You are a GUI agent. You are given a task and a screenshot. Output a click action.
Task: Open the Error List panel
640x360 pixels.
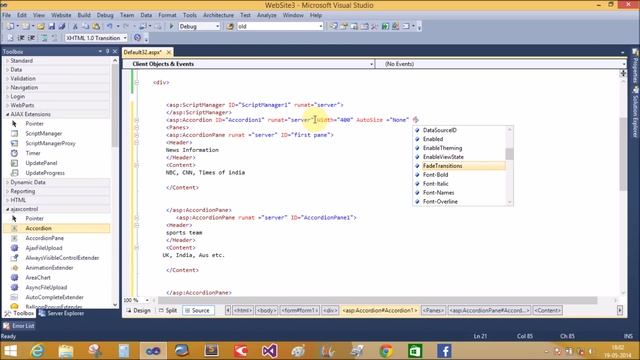point(19,326)
